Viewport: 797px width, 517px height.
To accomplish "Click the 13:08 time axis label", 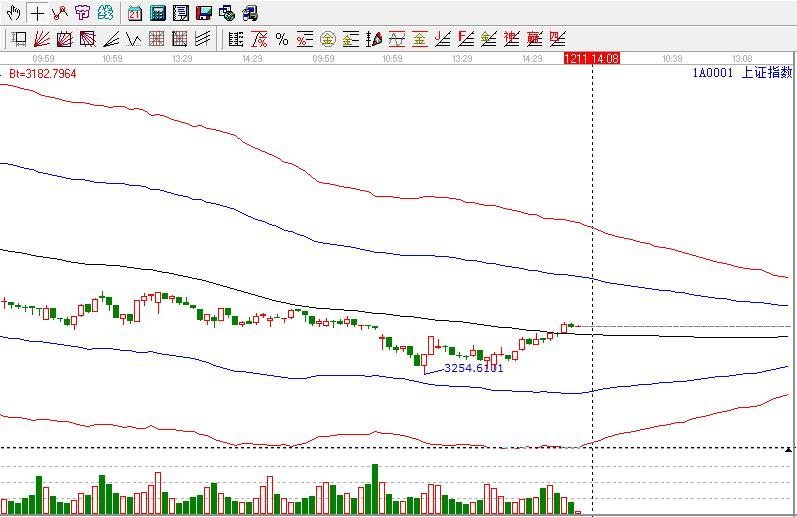I will 742,59.
